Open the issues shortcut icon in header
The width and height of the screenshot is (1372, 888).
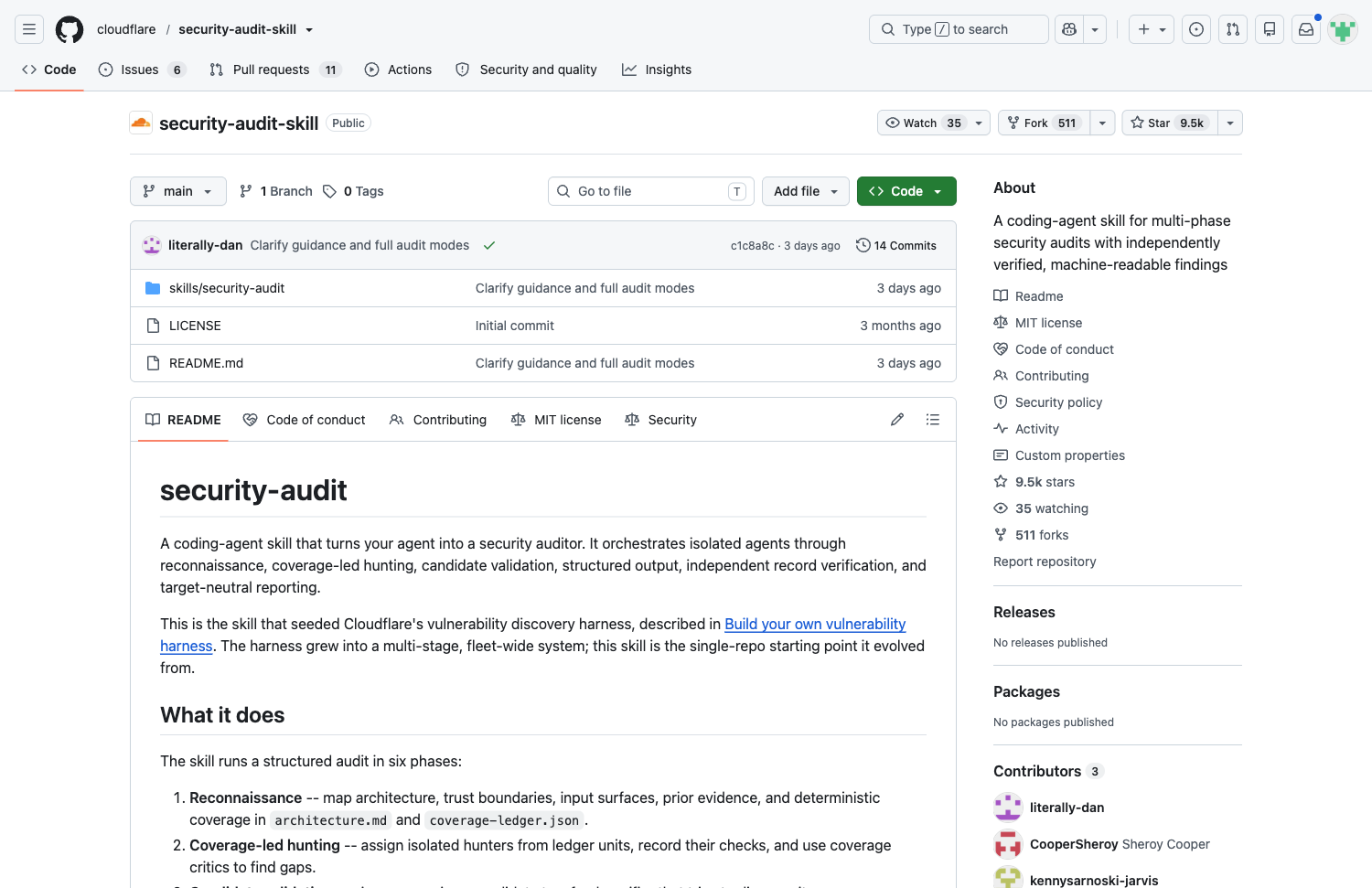pyautogui.click(x=1196, y=29)
